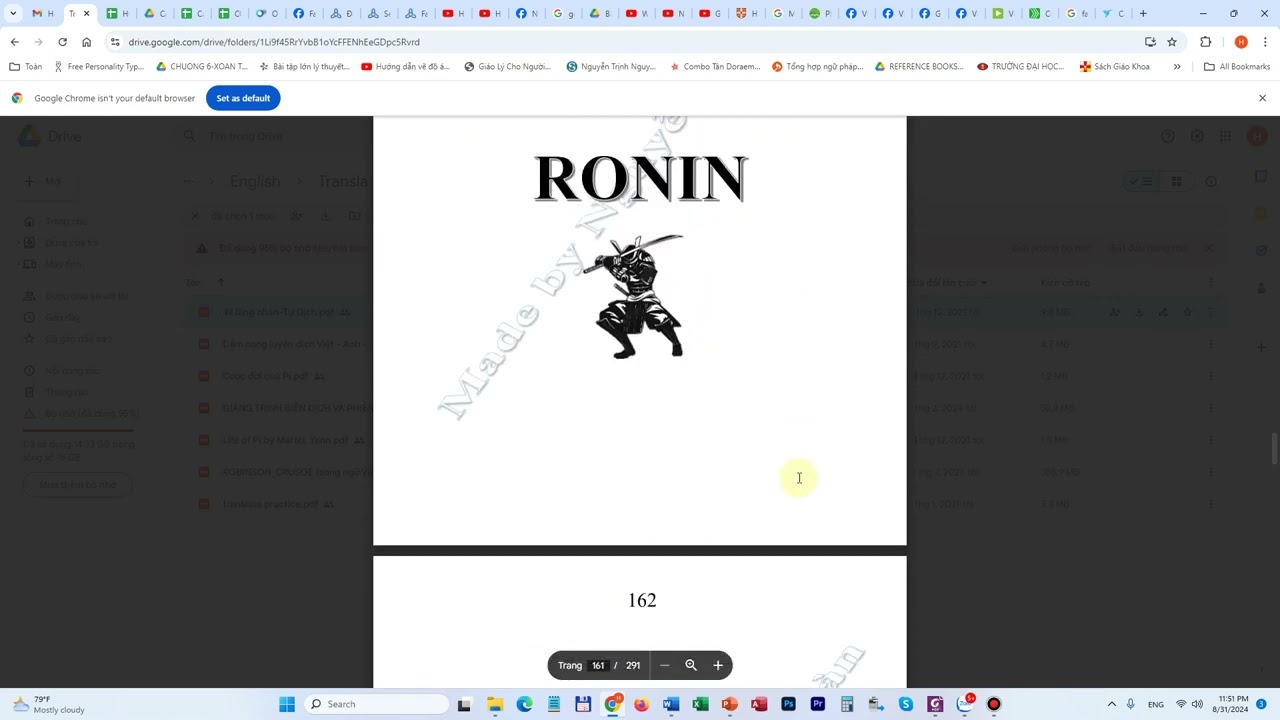Viewport: 1280px width, 720px height.
Task: Open File Explorer from the taskbar
Action: (x=495, y=704)
